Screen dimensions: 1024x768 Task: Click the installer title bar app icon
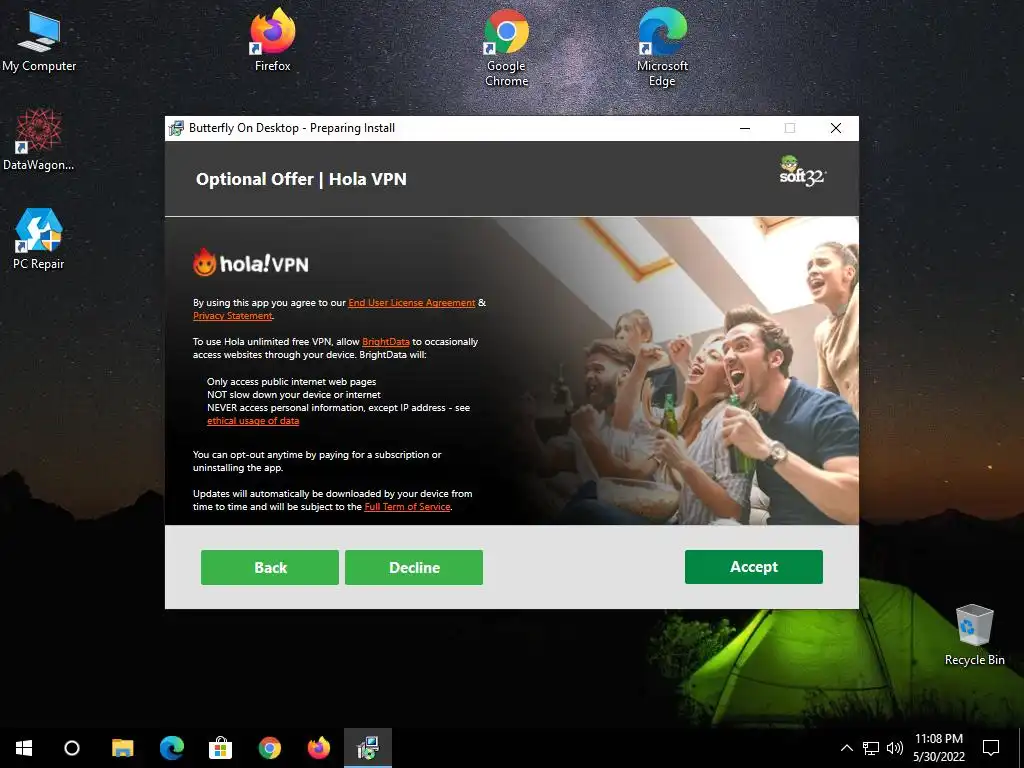tap(176, 128)
